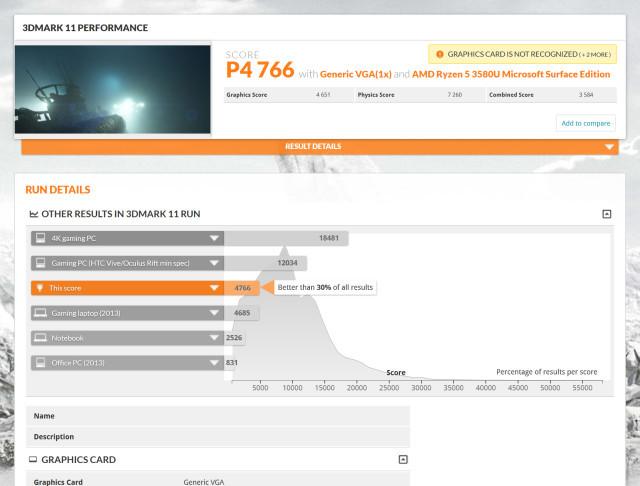Viewport: 640px width, 486px height.
Task: Click the Office PC (2013) icon
Action: (40, 362)
